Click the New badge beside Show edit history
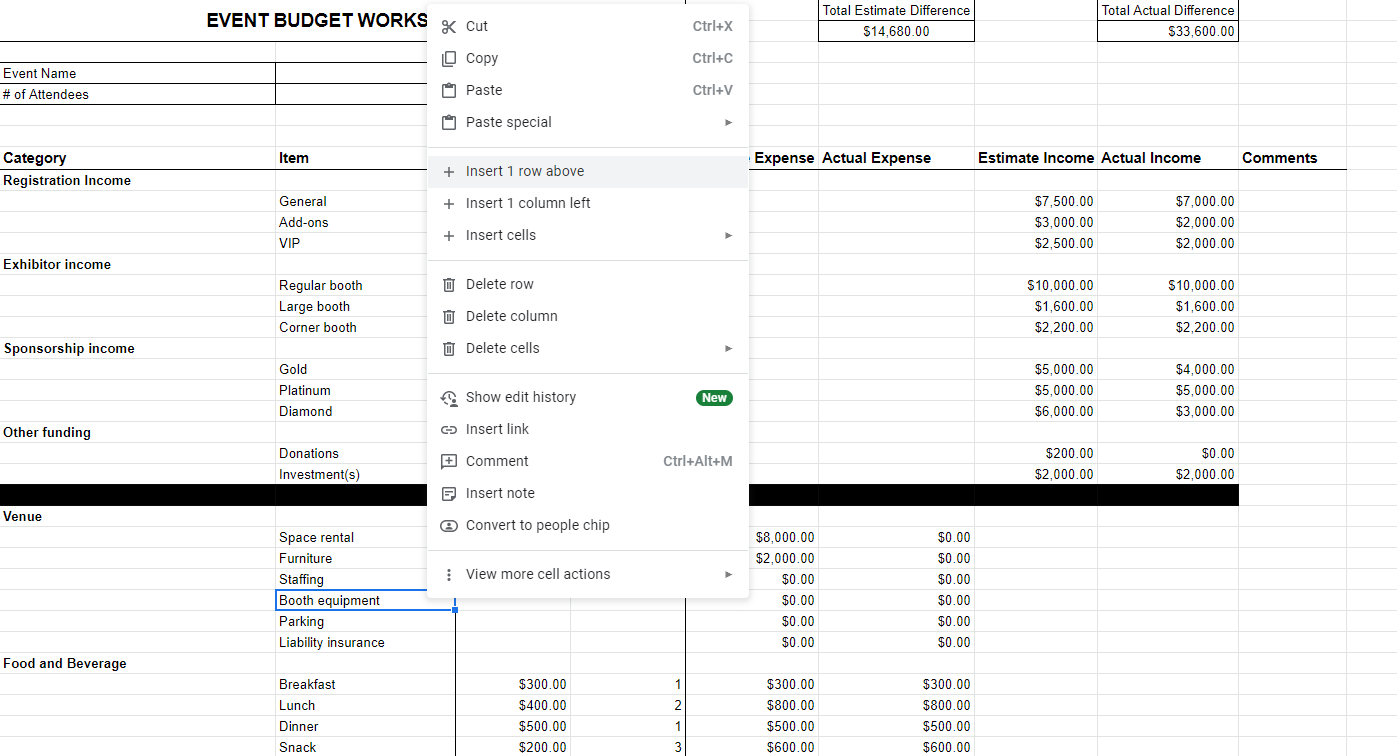 click(x=714, y=397)
